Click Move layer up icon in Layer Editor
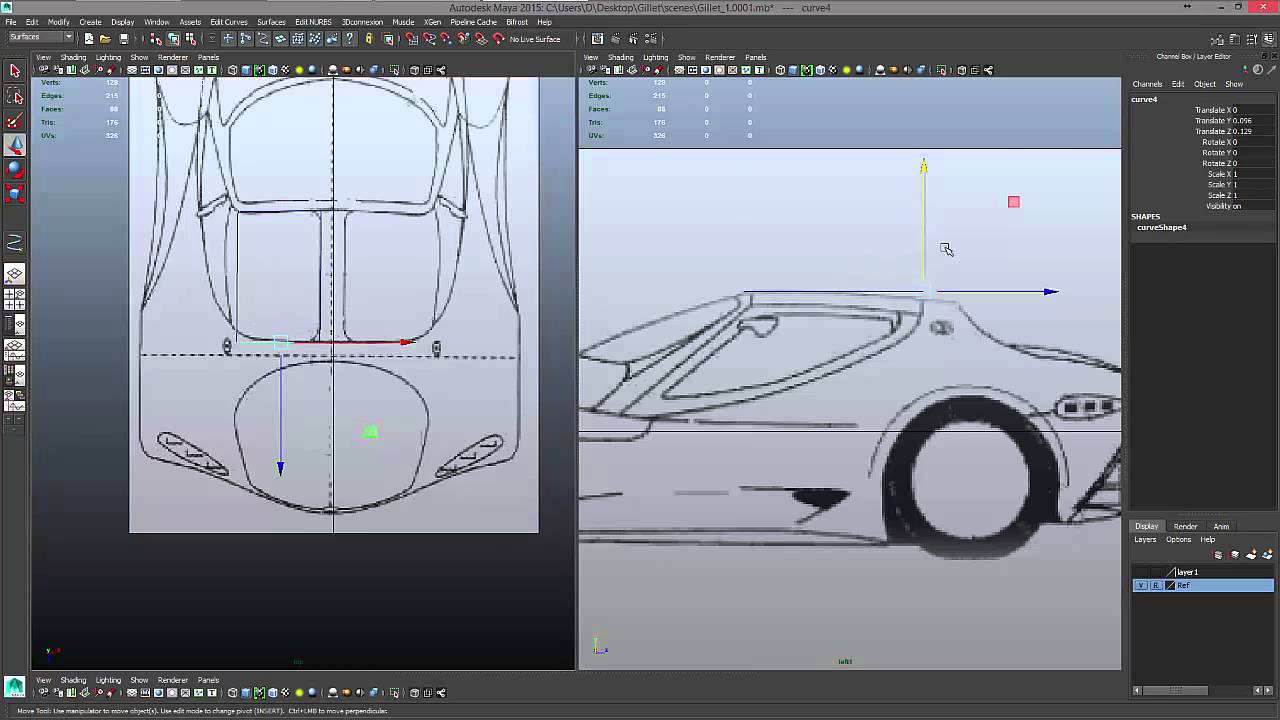1280x720 pixels. [x=1218, y=554]
